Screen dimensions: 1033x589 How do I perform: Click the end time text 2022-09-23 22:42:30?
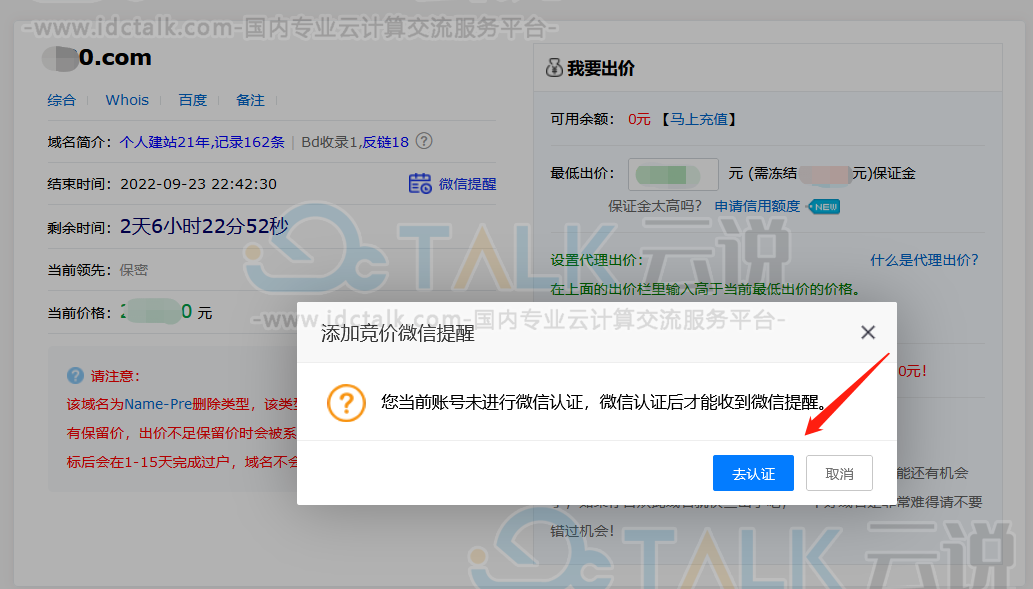pos(198,184)
